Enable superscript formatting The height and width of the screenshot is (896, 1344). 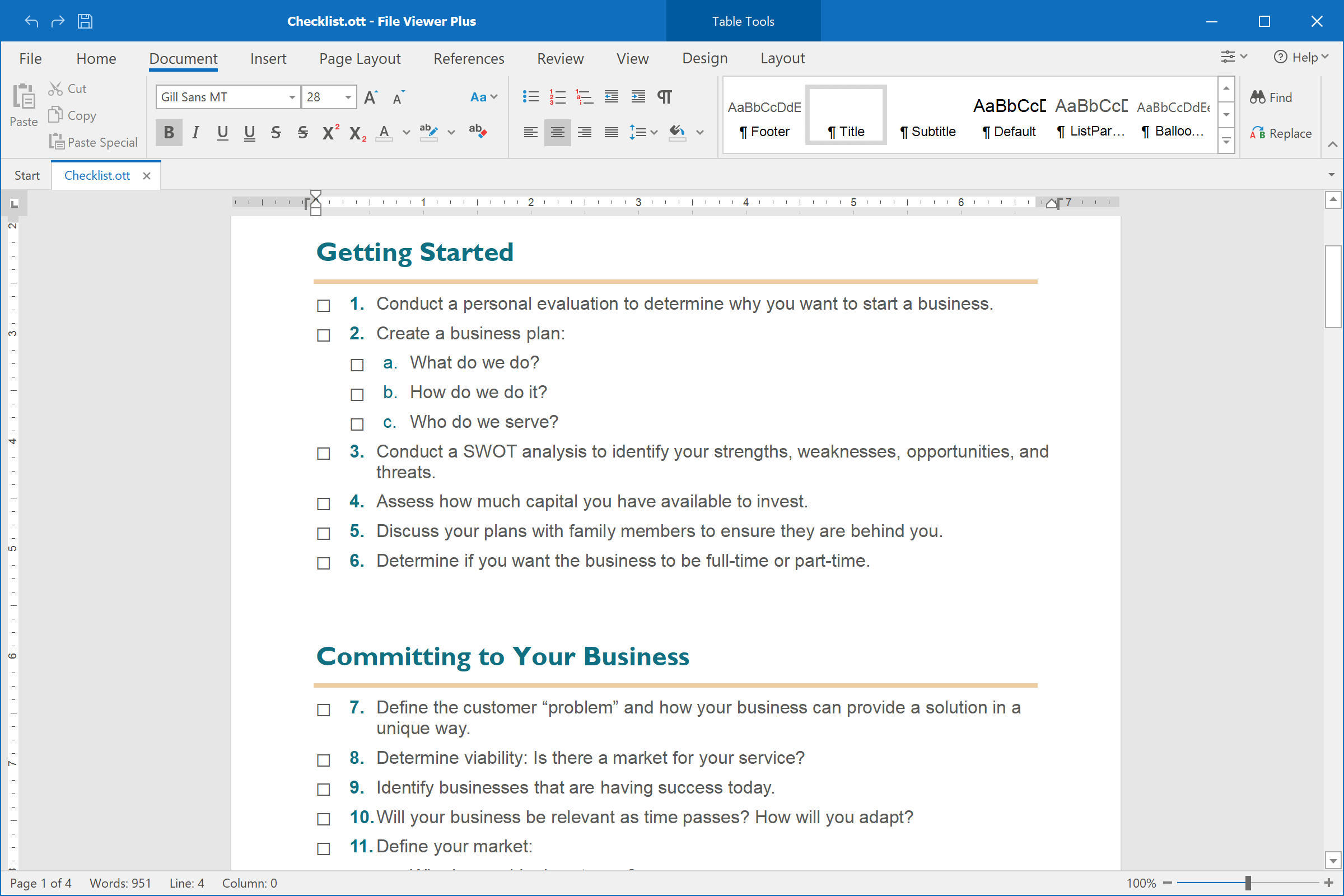tap(330, 133)
